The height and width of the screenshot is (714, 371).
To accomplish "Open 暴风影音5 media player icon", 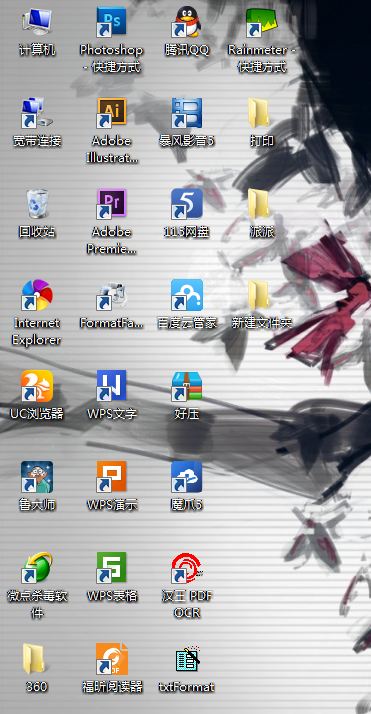I will [187, 113].
